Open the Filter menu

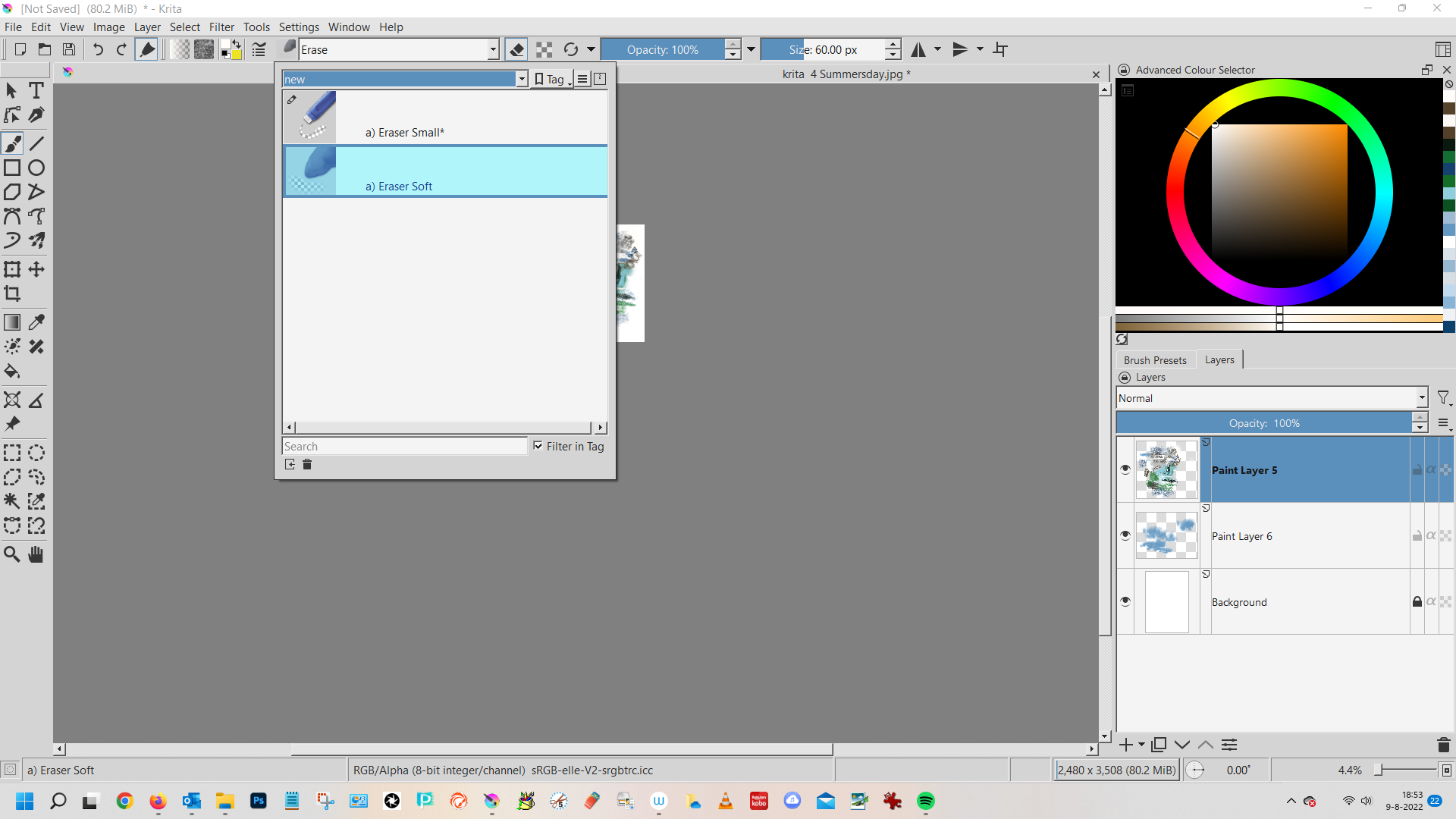pyautogui.click(x=221, y=27)
